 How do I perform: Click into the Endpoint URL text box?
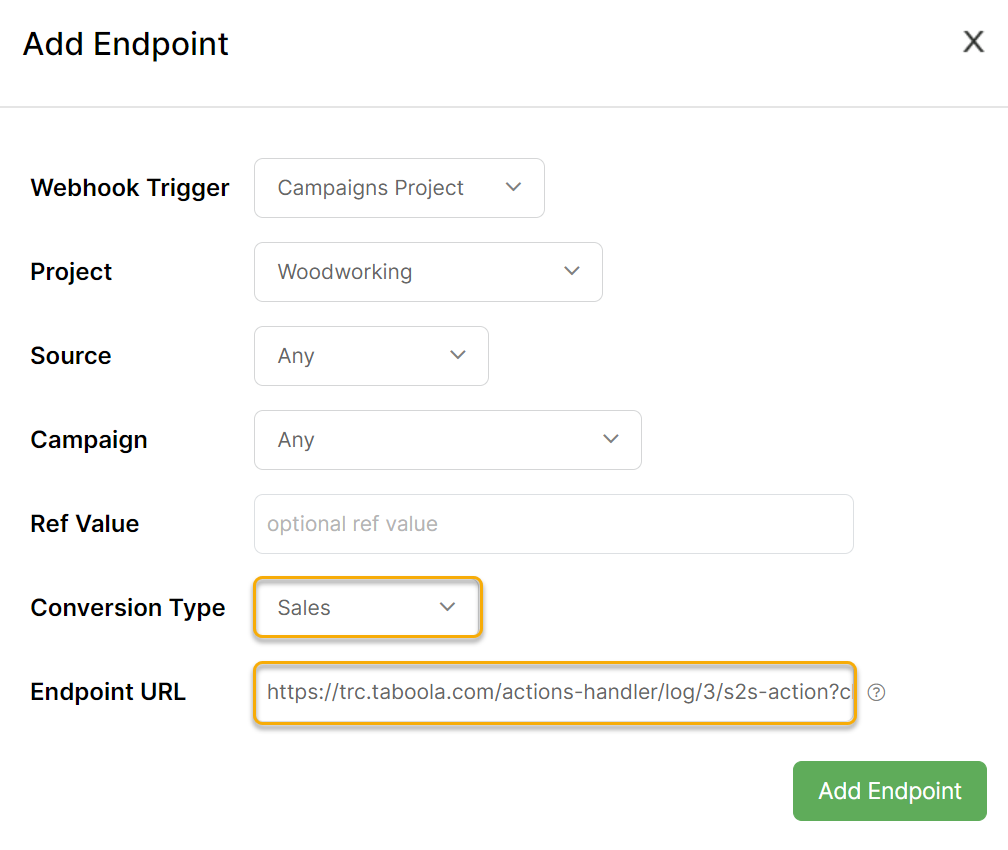(x=553, y=692)
